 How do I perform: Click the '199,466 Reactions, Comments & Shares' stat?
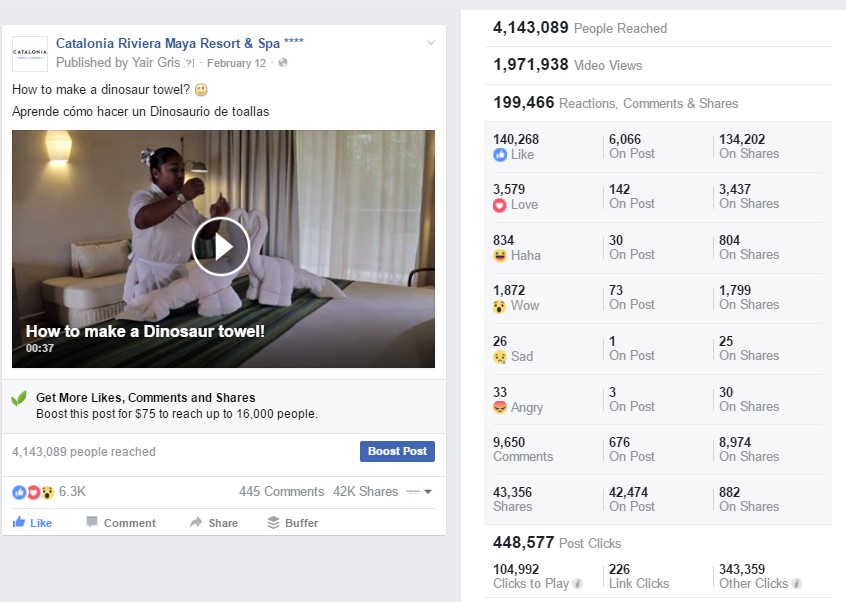point(616,102)
